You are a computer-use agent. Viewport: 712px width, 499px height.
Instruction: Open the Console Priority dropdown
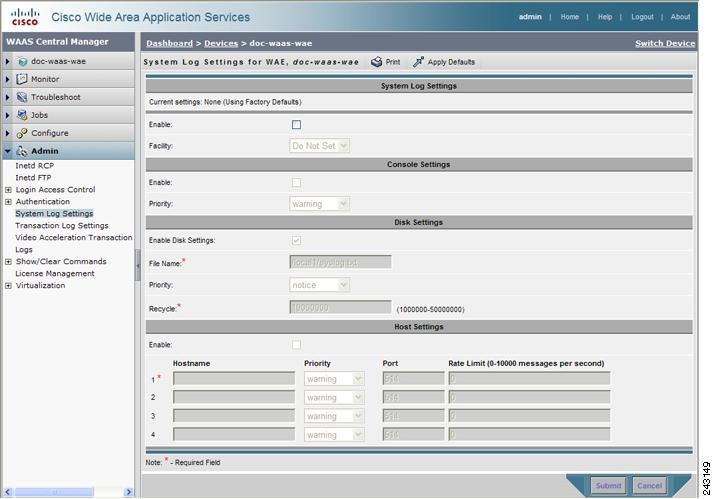click(319, 204)
